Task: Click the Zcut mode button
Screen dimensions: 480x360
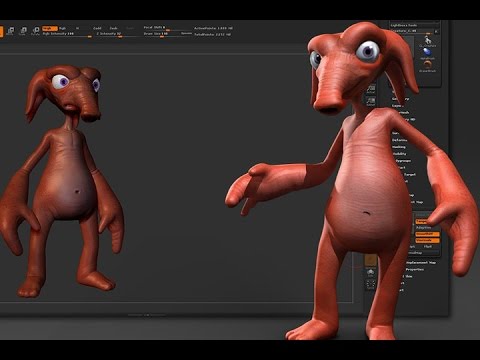Action: tap(130, 28)
